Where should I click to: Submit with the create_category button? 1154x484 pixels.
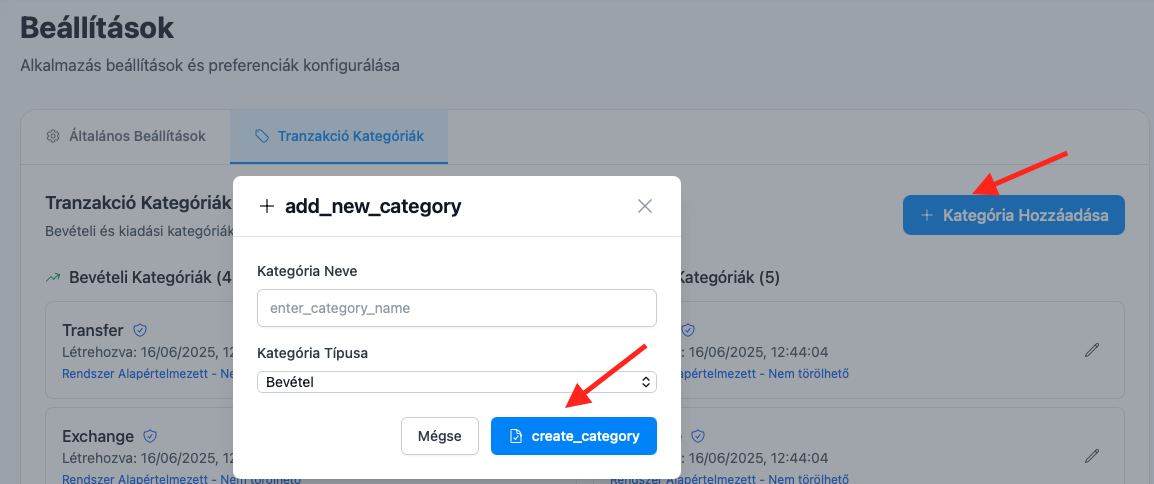click(573, 436)
